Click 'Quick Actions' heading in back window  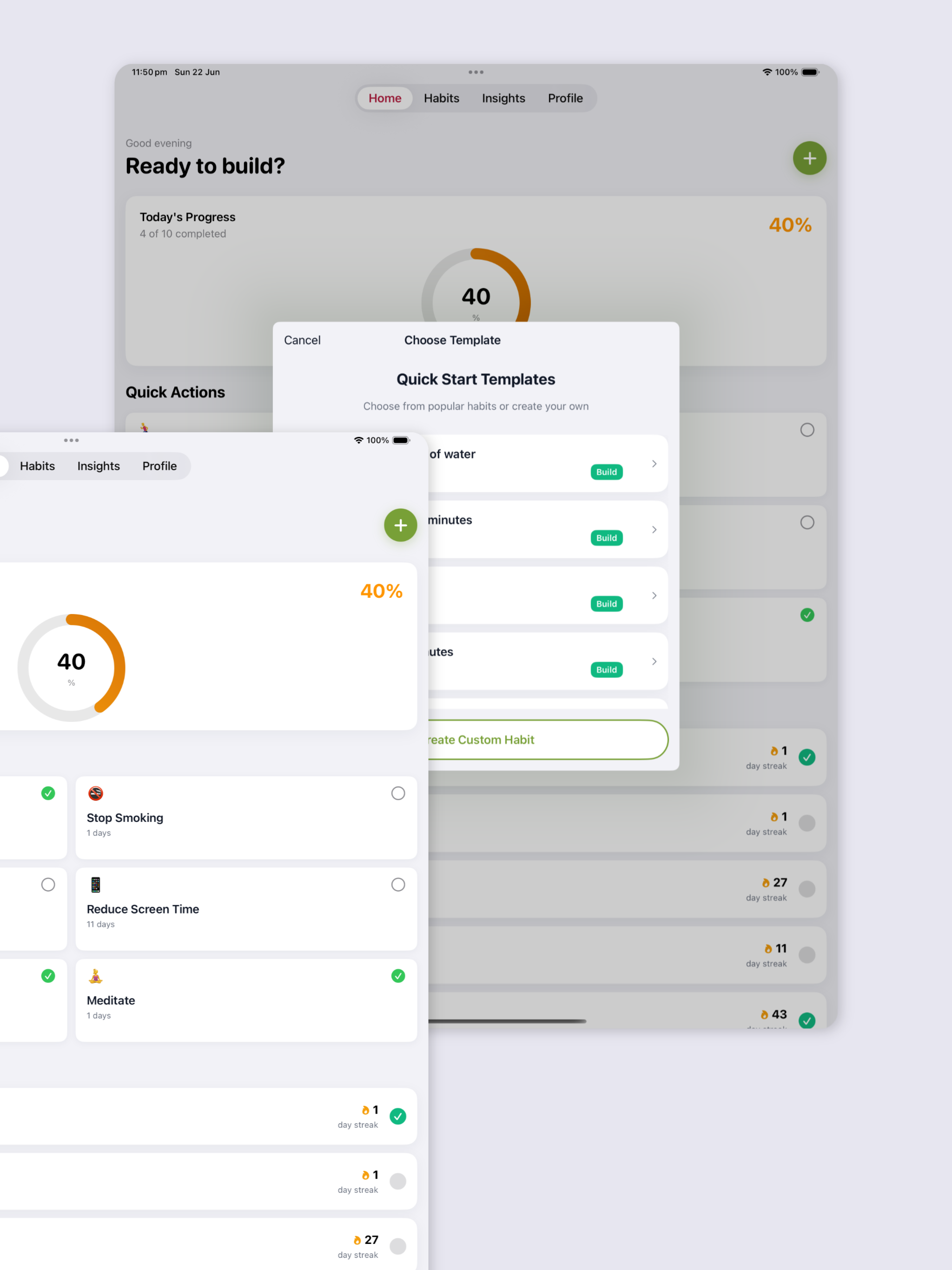click(x=175, y=392)
